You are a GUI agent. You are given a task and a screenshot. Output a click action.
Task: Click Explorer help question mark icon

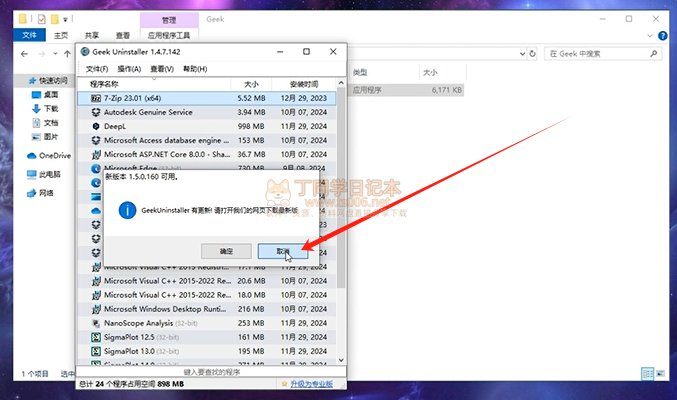click(x=662, y=36)
